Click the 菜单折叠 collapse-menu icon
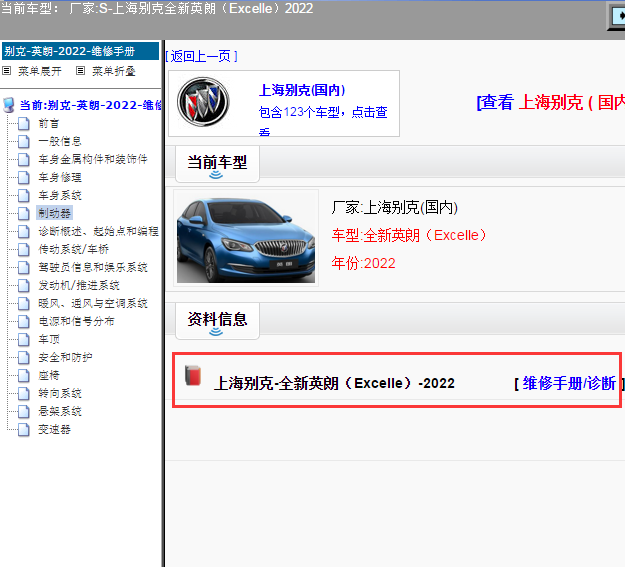This screenshot has width=625, height=567. pos(81,71)
